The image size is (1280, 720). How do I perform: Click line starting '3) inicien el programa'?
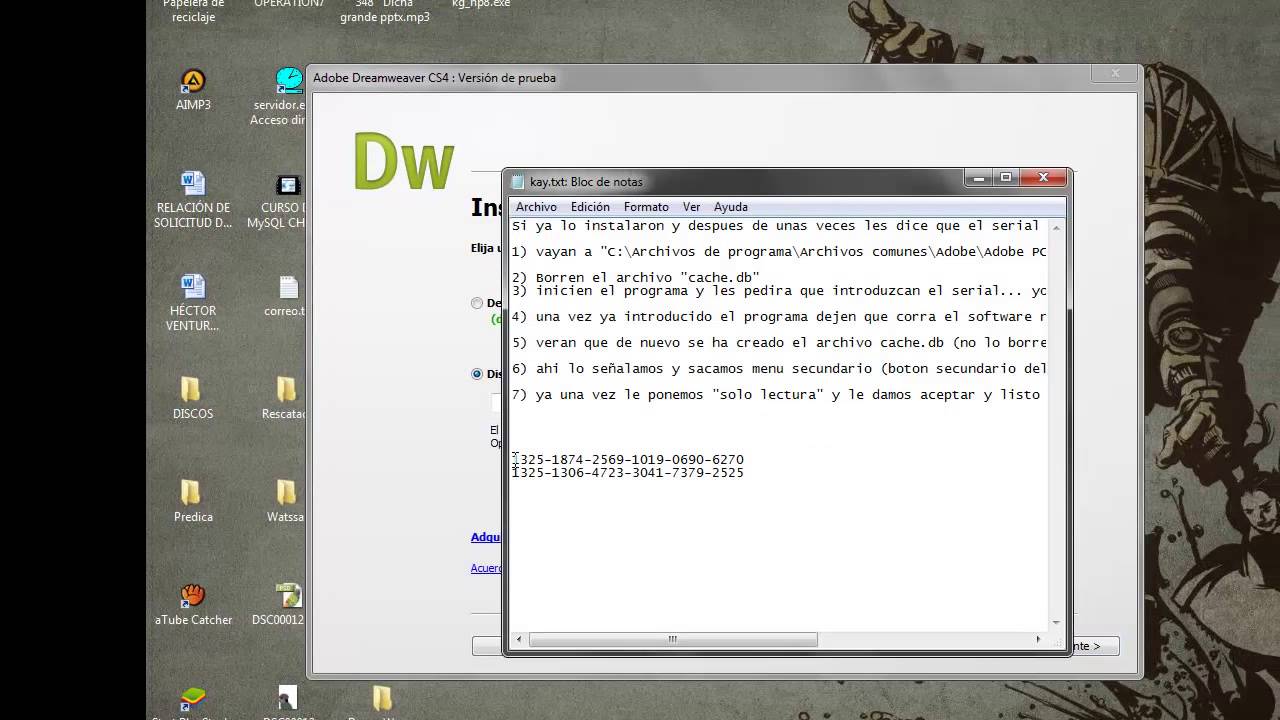pos(779,291)
